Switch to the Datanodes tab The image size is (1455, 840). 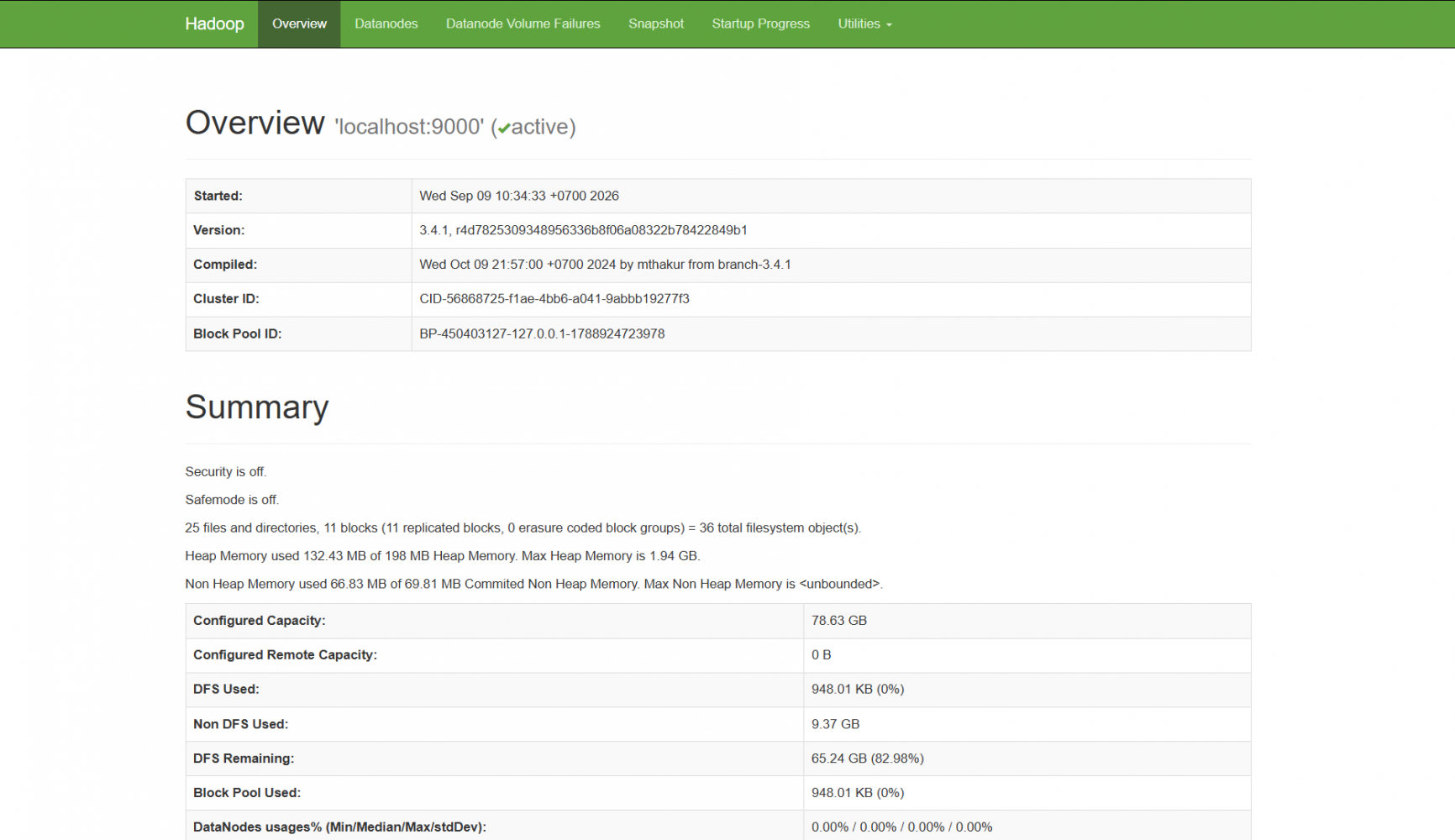[x=386, y=24]
